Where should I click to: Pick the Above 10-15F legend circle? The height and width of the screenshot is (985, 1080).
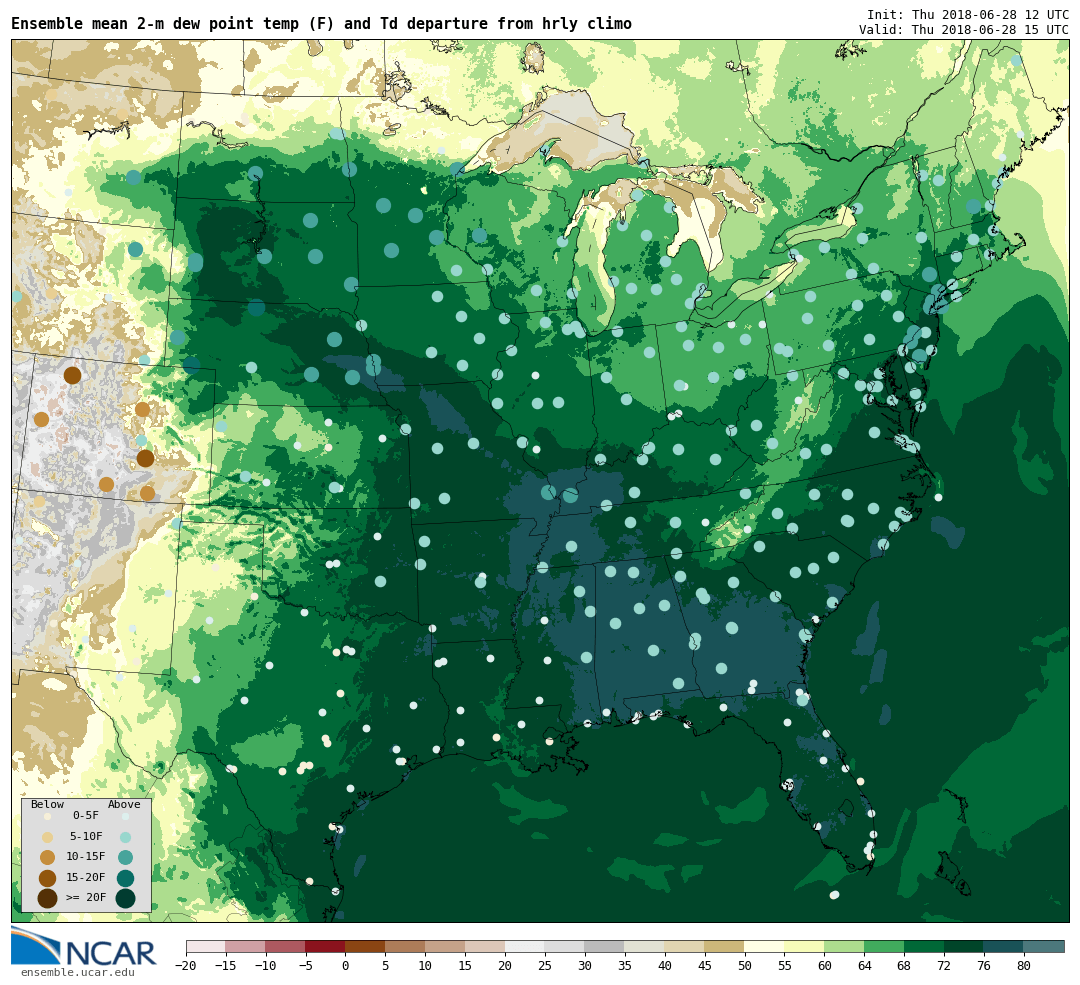tap(125, 857)
